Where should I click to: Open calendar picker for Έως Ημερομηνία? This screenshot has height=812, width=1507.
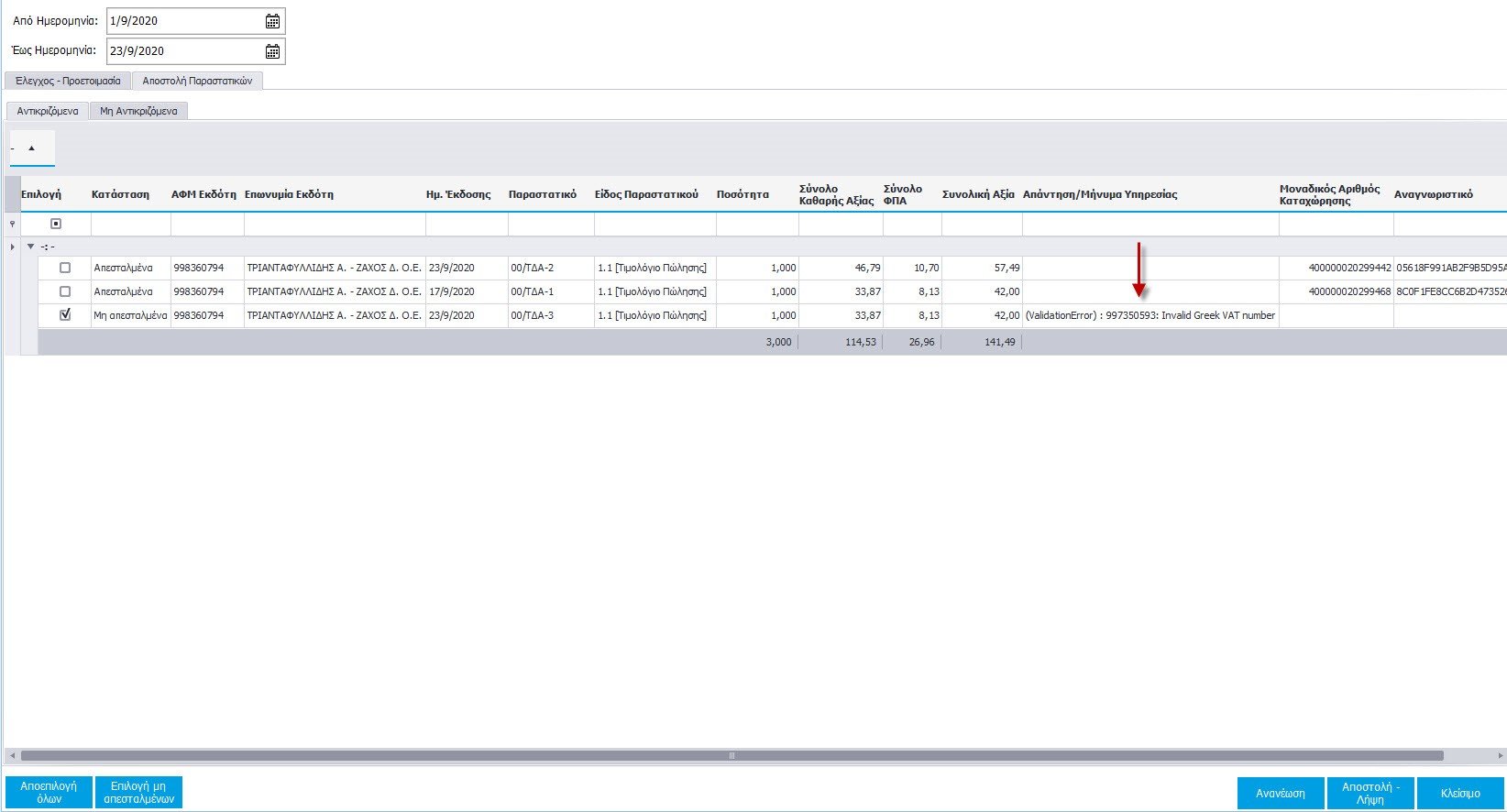point(272,51)
